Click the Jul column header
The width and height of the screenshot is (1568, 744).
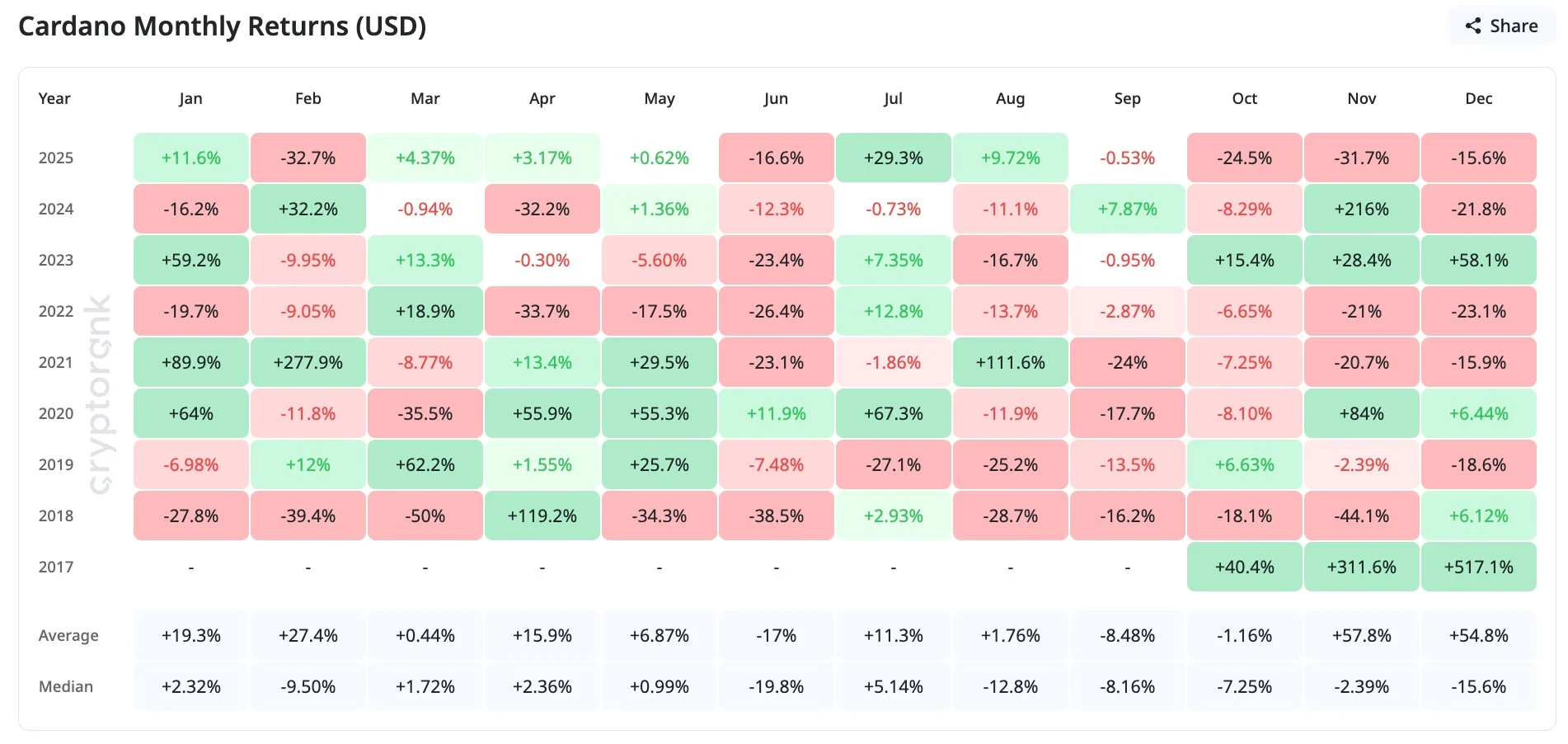click(x=893, y=99)
